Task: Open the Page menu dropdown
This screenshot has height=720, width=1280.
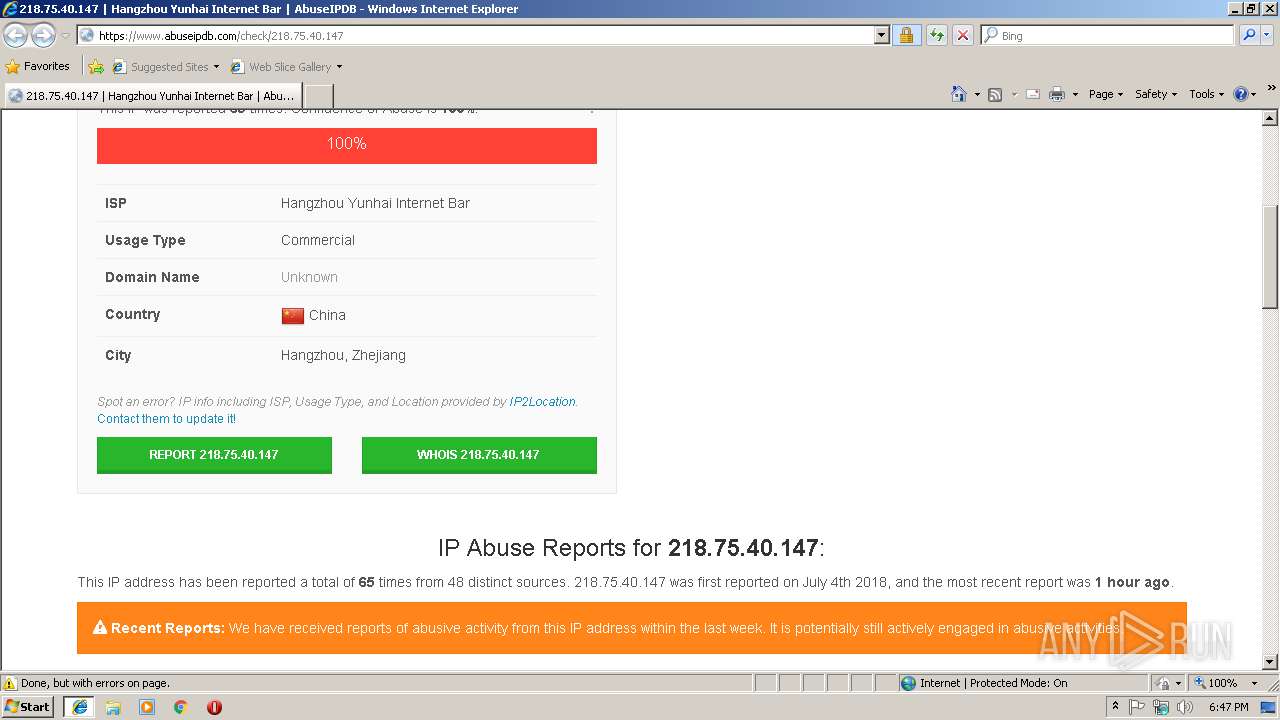Action: (1106, 94)
